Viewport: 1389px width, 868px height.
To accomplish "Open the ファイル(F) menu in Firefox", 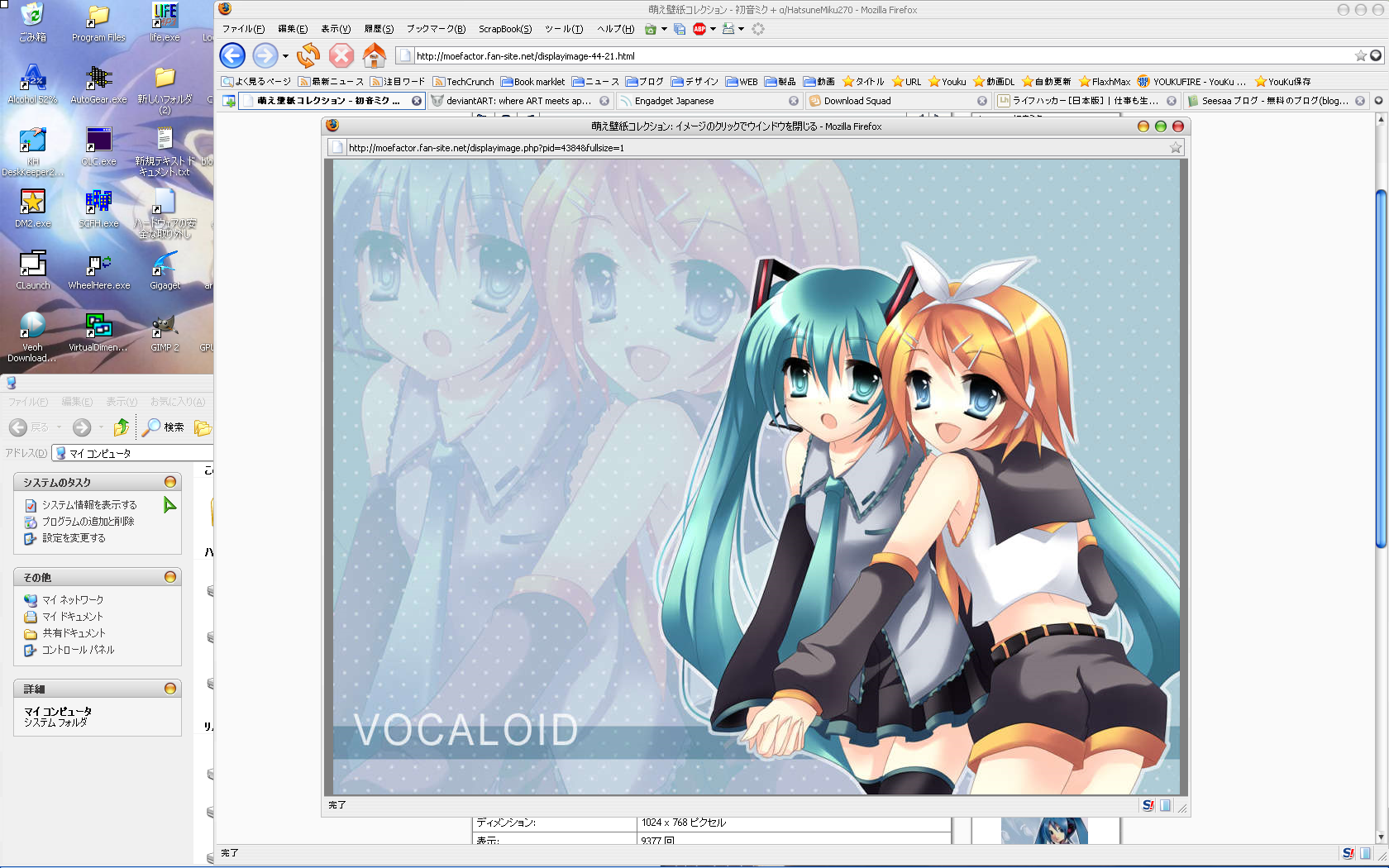I will 243,29.
